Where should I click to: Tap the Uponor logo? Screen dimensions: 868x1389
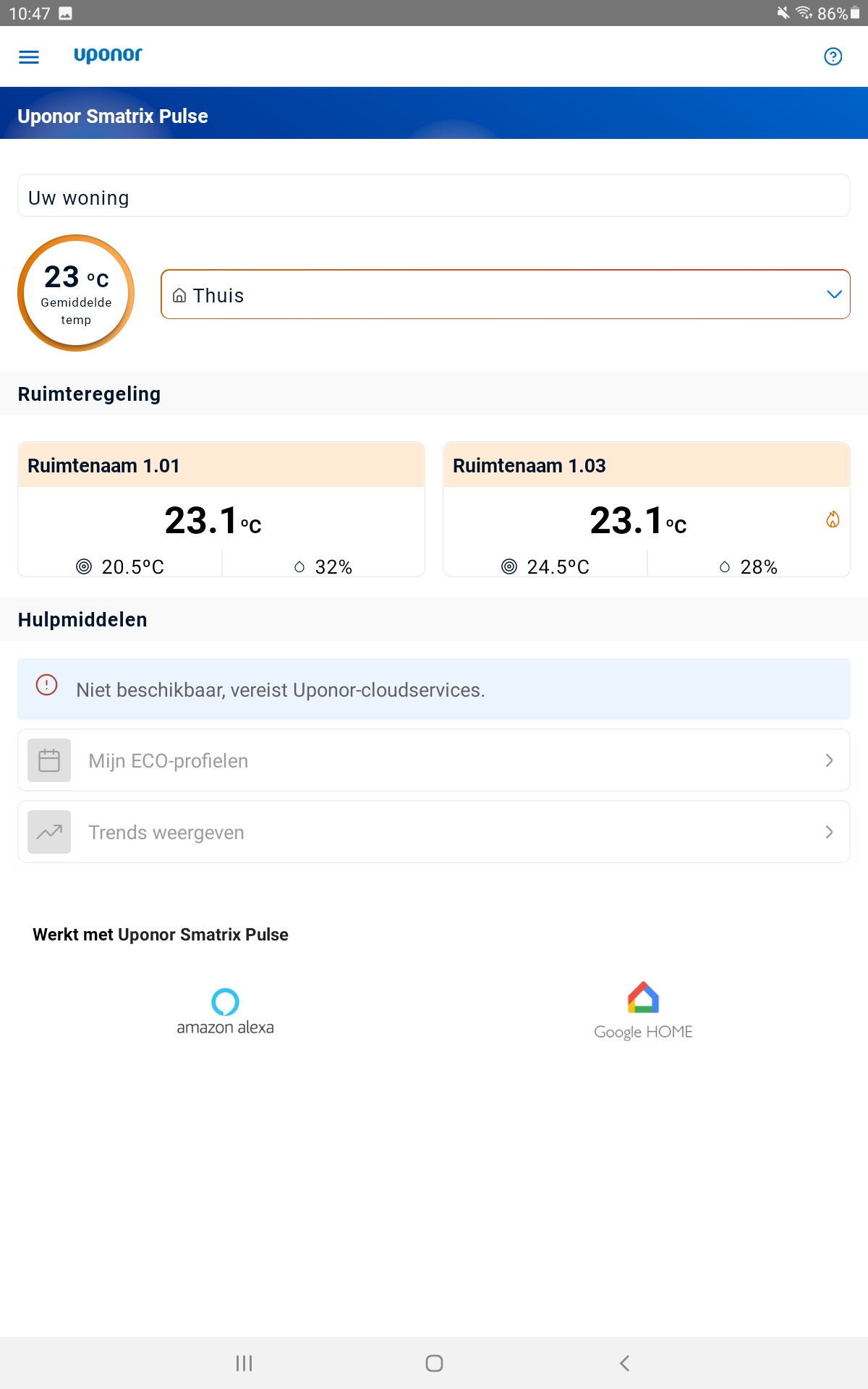point(108,55)
